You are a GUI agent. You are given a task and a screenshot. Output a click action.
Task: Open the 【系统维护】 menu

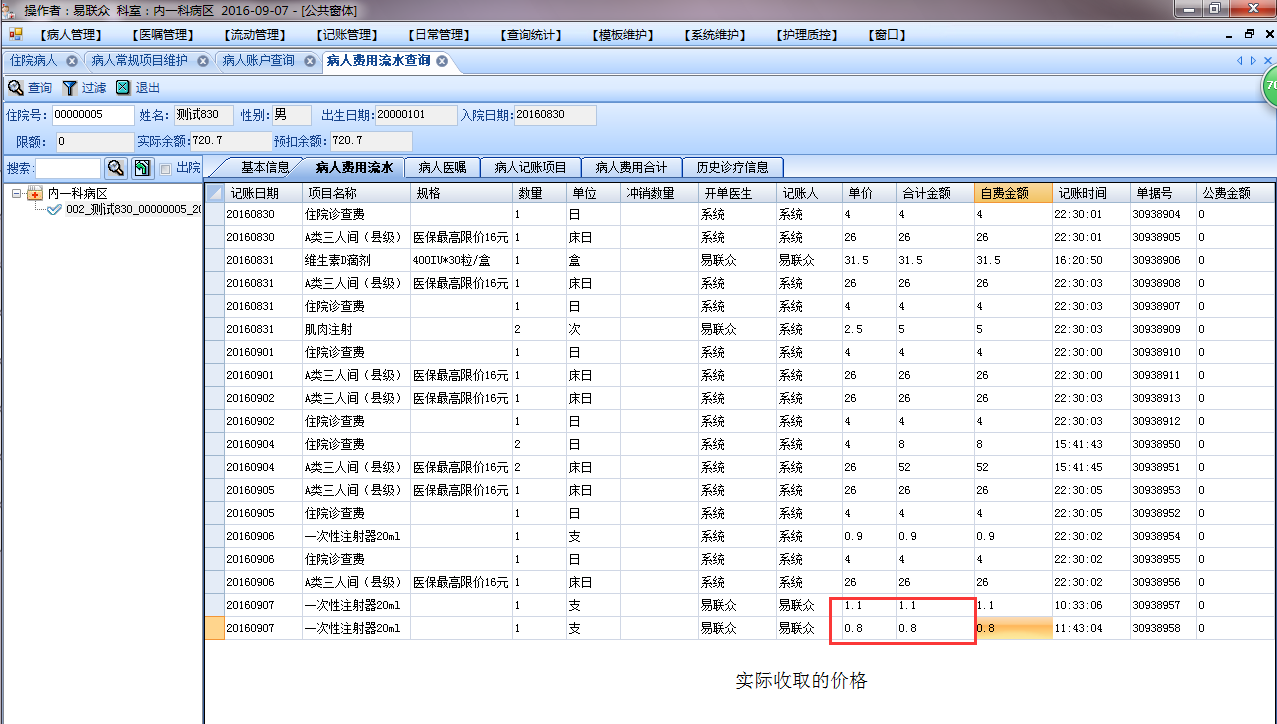(716, 35)
